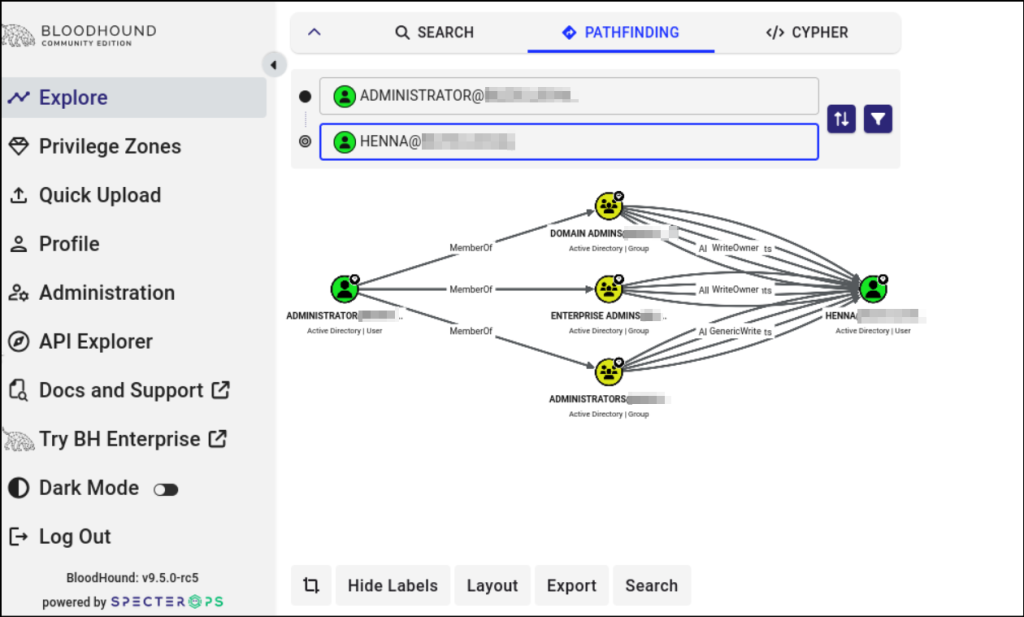Image resolution: width=1024 pixels, height=617 pixels.
Task: Click the Hide Labels button
Action: (392, 585)
